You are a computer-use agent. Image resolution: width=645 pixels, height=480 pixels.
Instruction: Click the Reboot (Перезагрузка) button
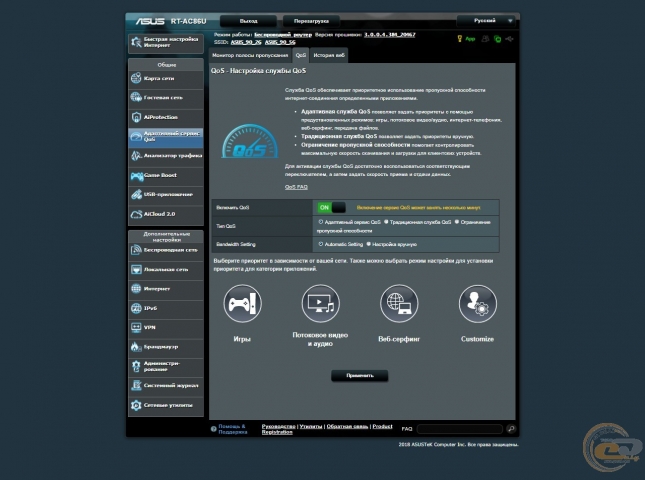[311, 21]
